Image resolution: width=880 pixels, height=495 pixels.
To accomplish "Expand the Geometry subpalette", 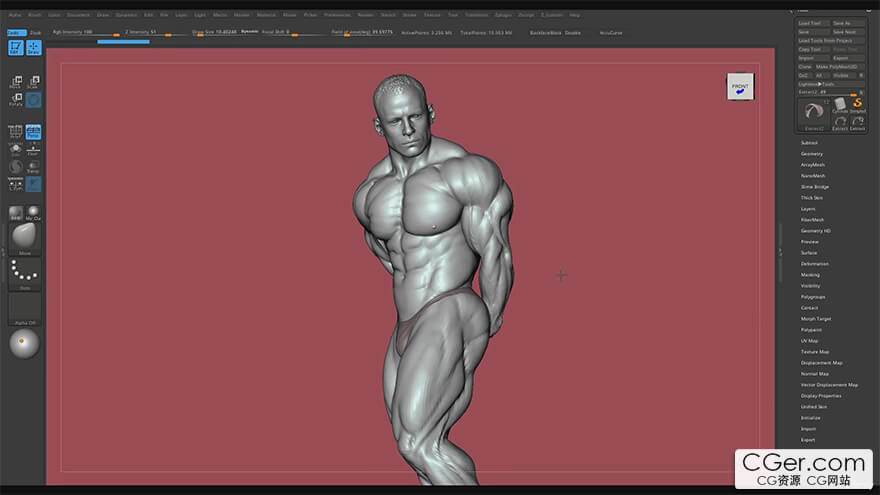I will [811, 154].
